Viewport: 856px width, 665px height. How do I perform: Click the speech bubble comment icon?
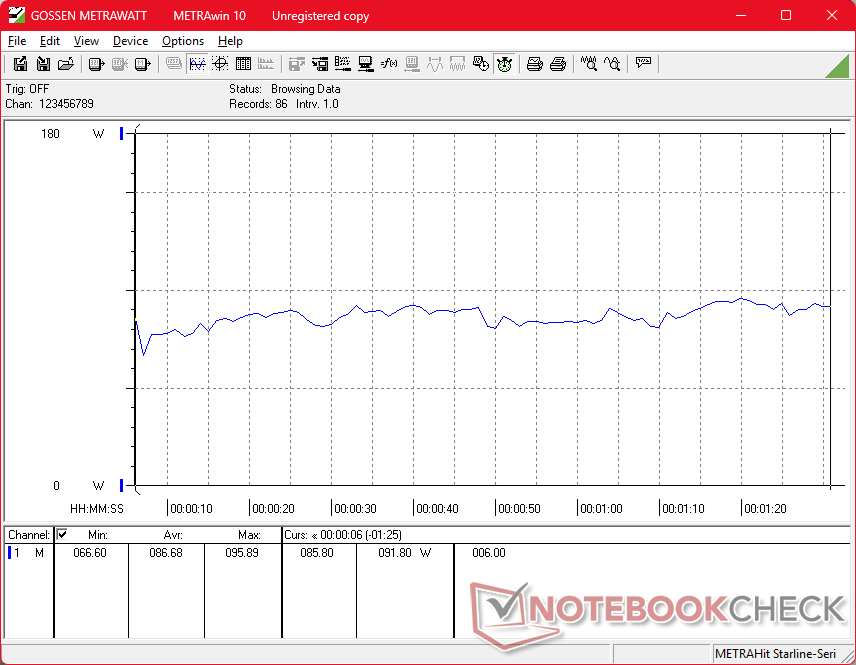[643, 64]
